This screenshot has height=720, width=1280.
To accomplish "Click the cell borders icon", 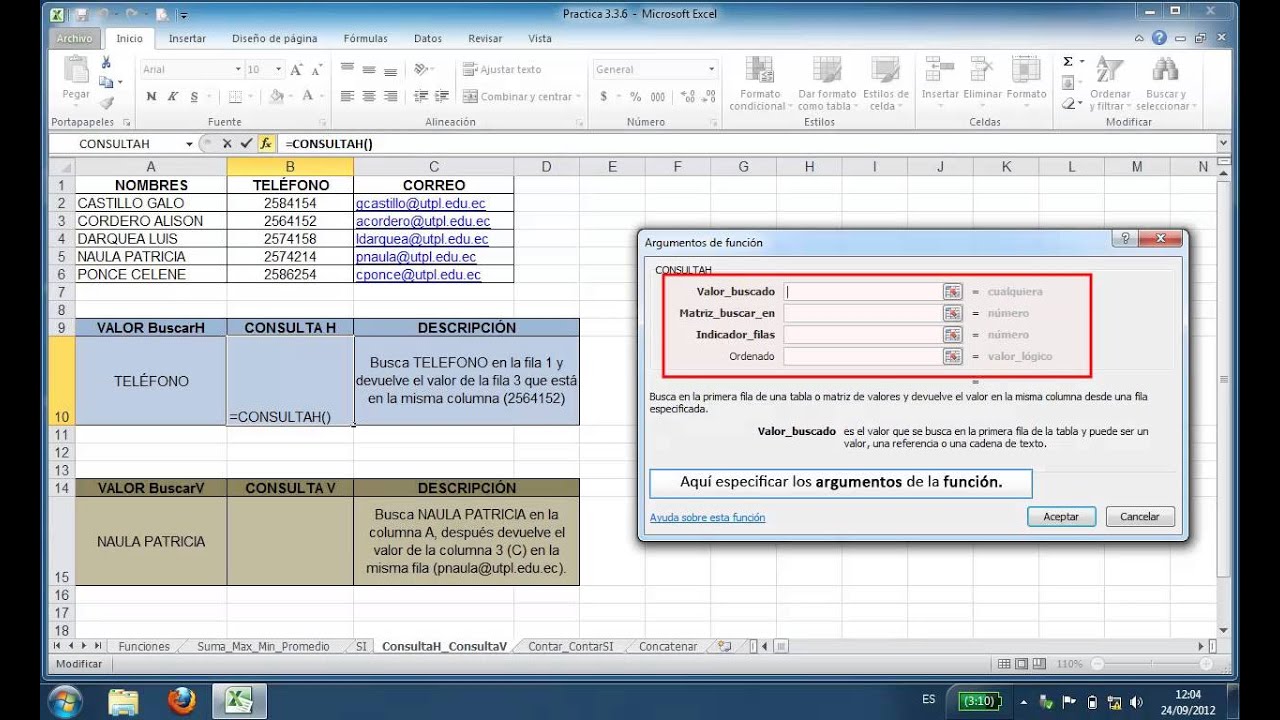I will 235,97.
